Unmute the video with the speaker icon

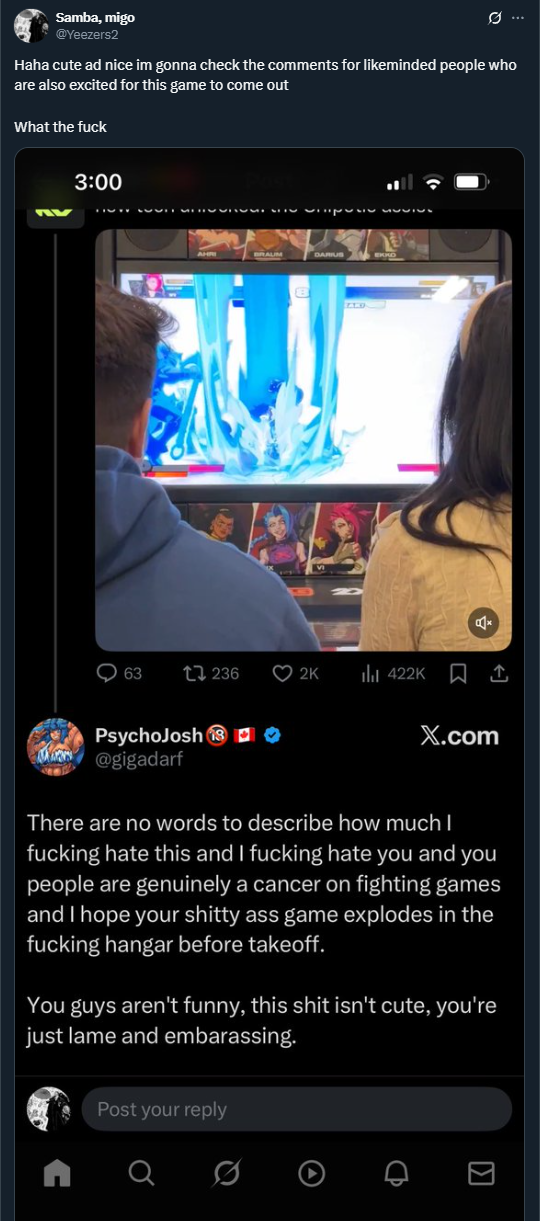click(x=483, y=623)
